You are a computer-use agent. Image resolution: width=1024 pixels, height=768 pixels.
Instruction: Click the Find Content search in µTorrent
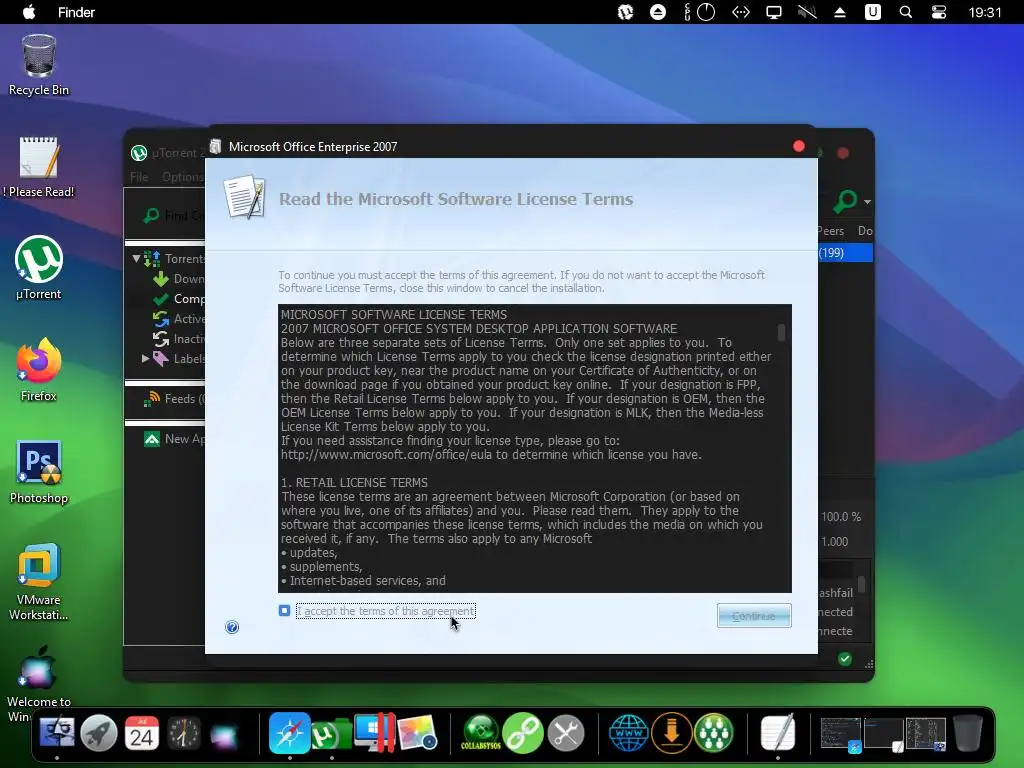tap(174, 216)
